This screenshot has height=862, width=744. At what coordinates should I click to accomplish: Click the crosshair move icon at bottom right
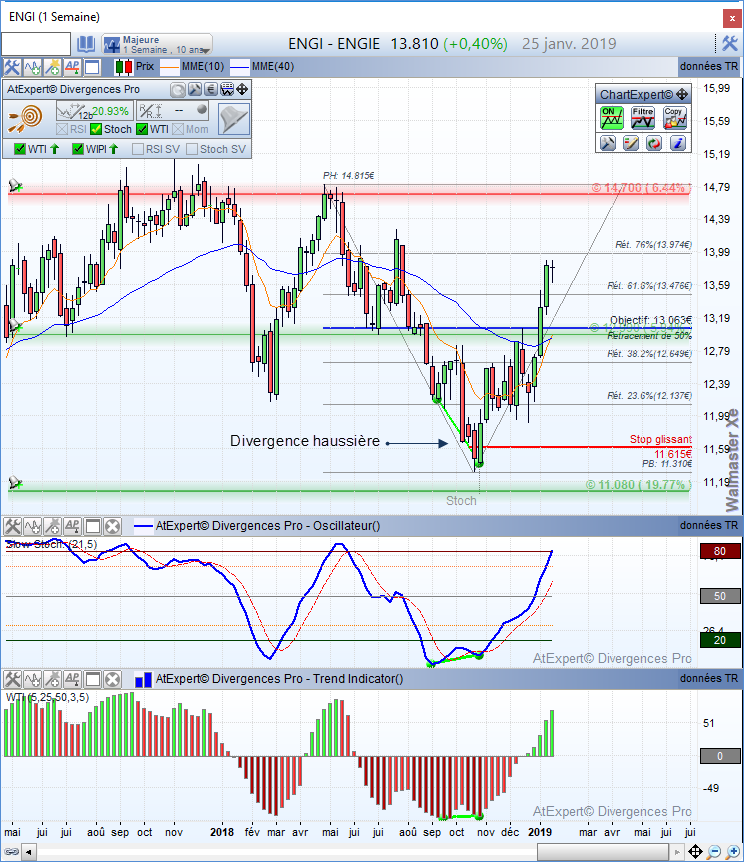695,852
